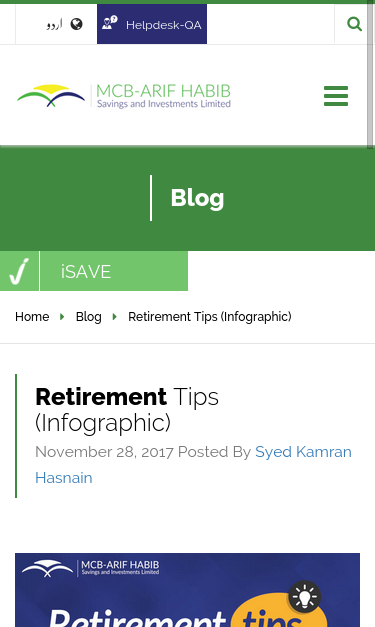
Task: Click the MCB-ARIF HABIB logo text
Action: (164, 96)
